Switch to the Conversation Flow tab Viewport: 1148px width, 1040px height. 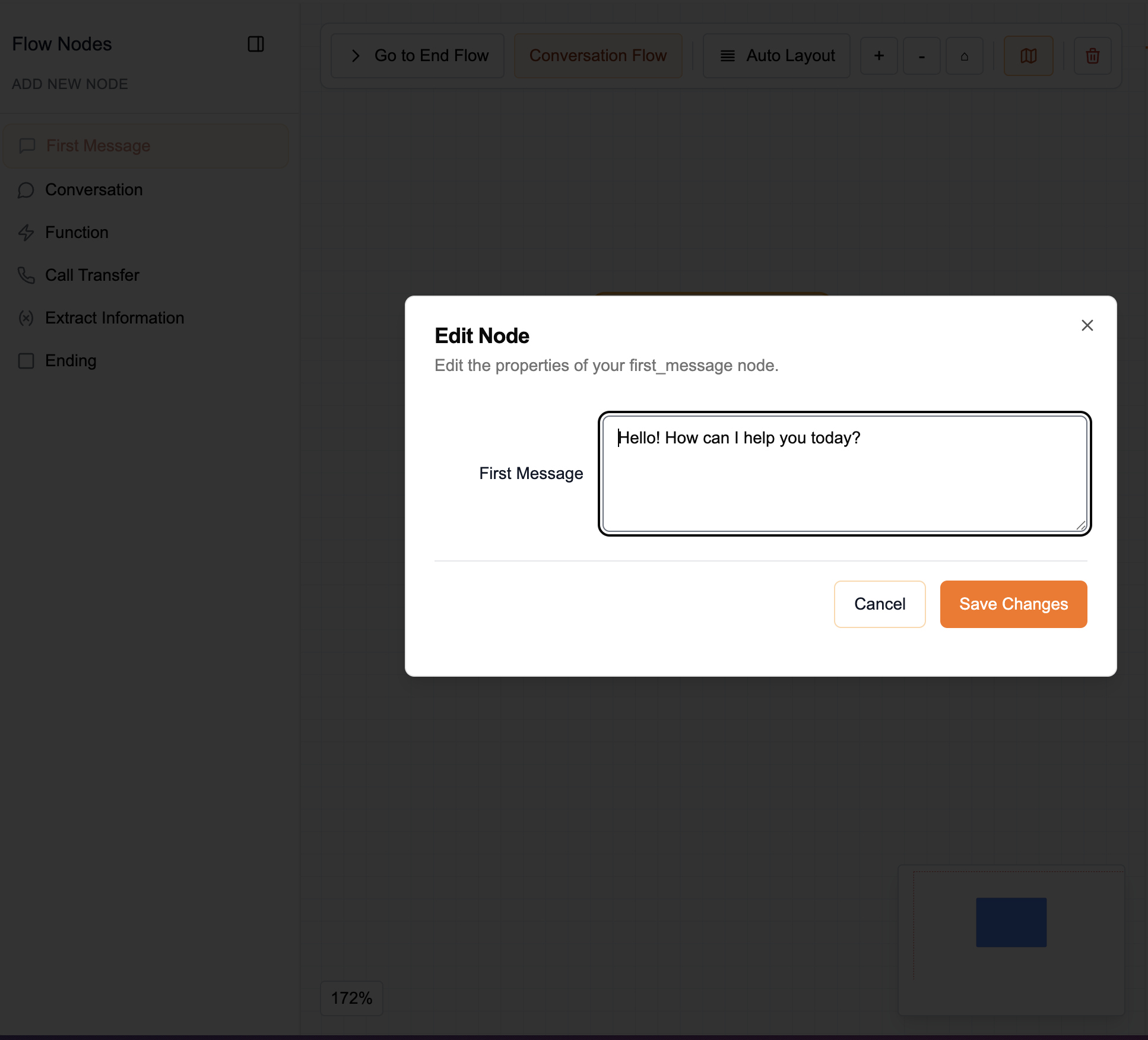[x=597, y=55]
